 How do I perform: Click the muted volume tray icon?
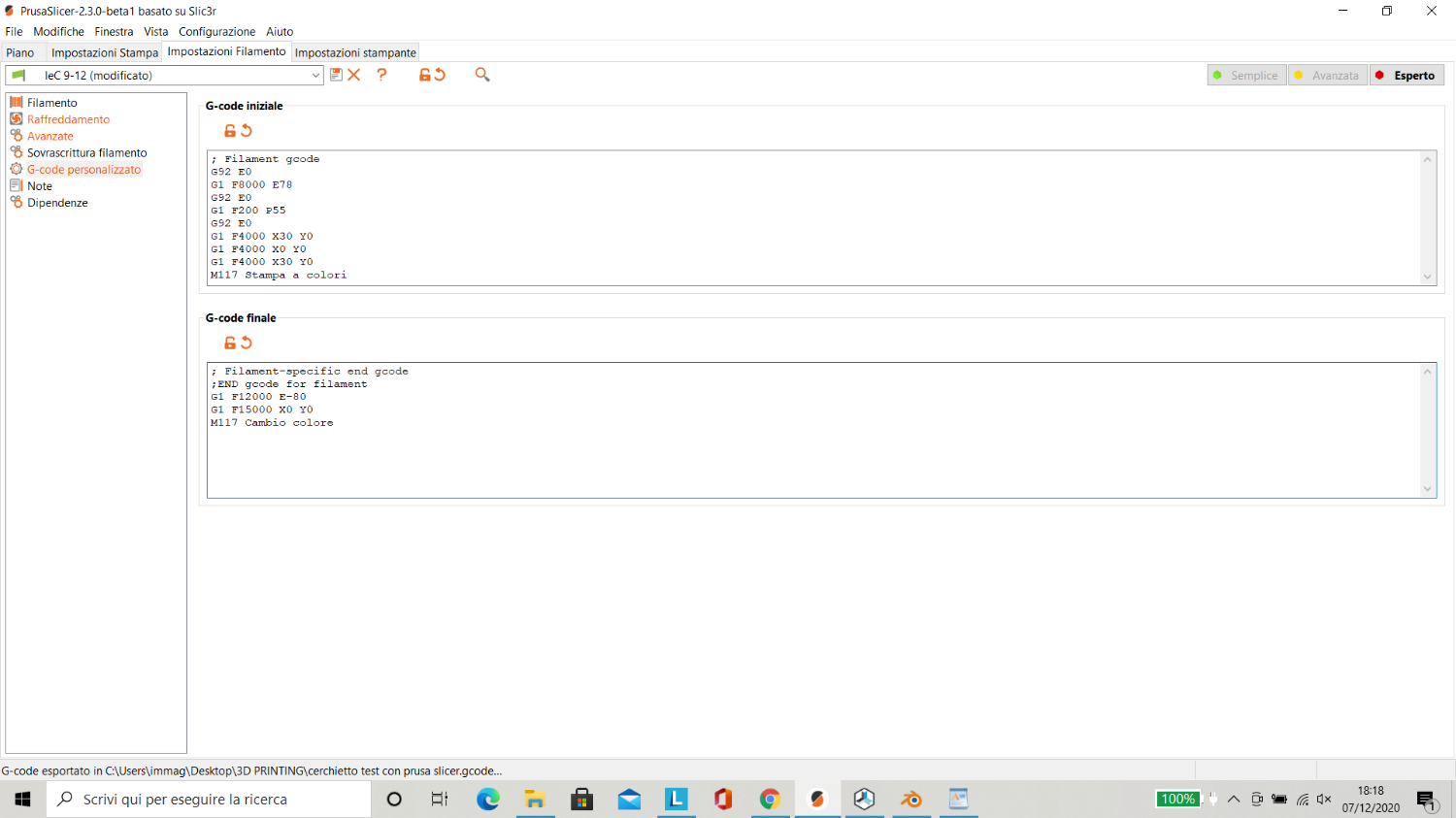1324,800
